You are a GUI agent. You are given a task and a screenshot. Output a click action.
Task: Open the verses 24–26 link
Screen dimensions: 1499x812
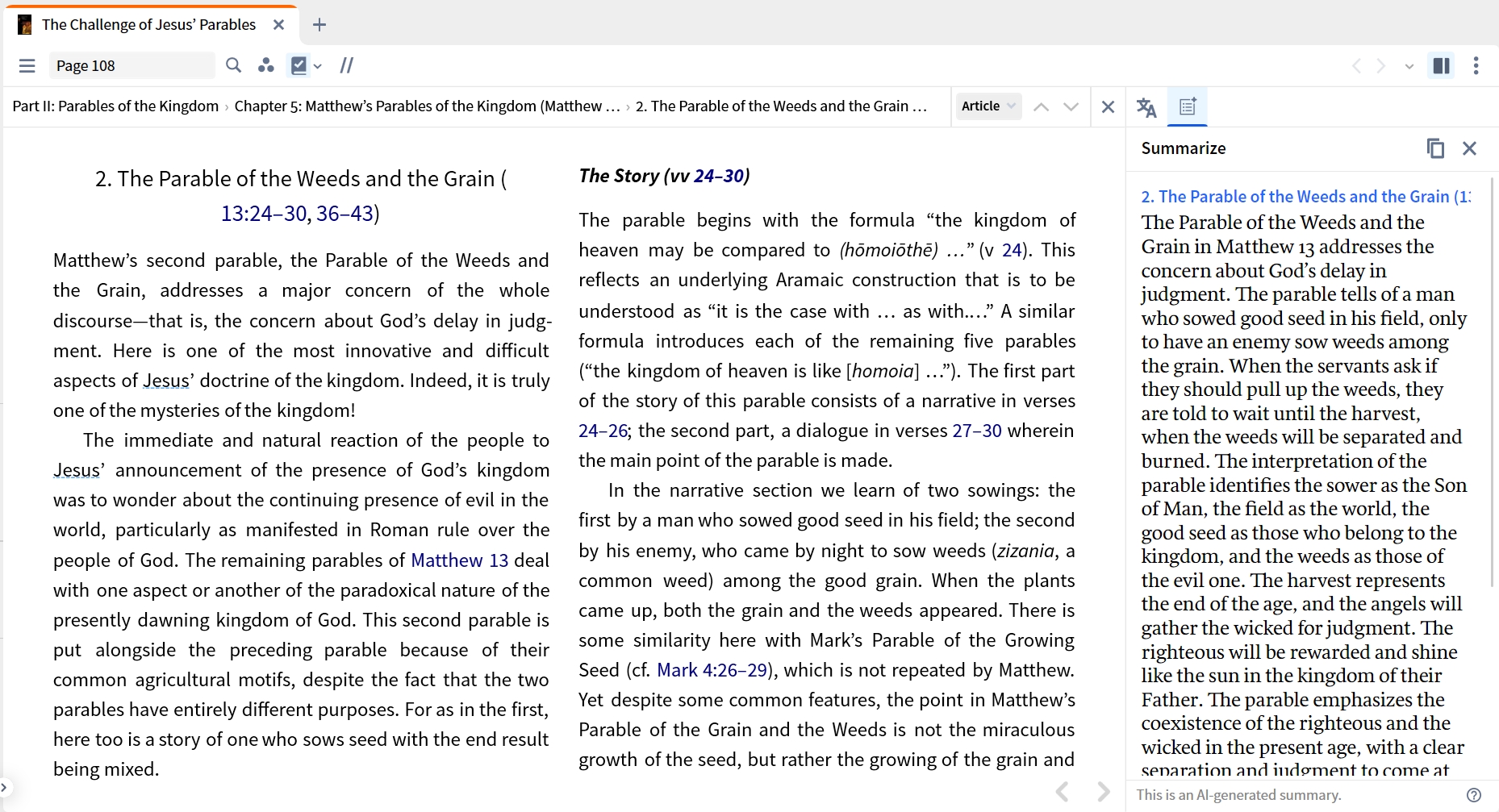coord(603,431)
